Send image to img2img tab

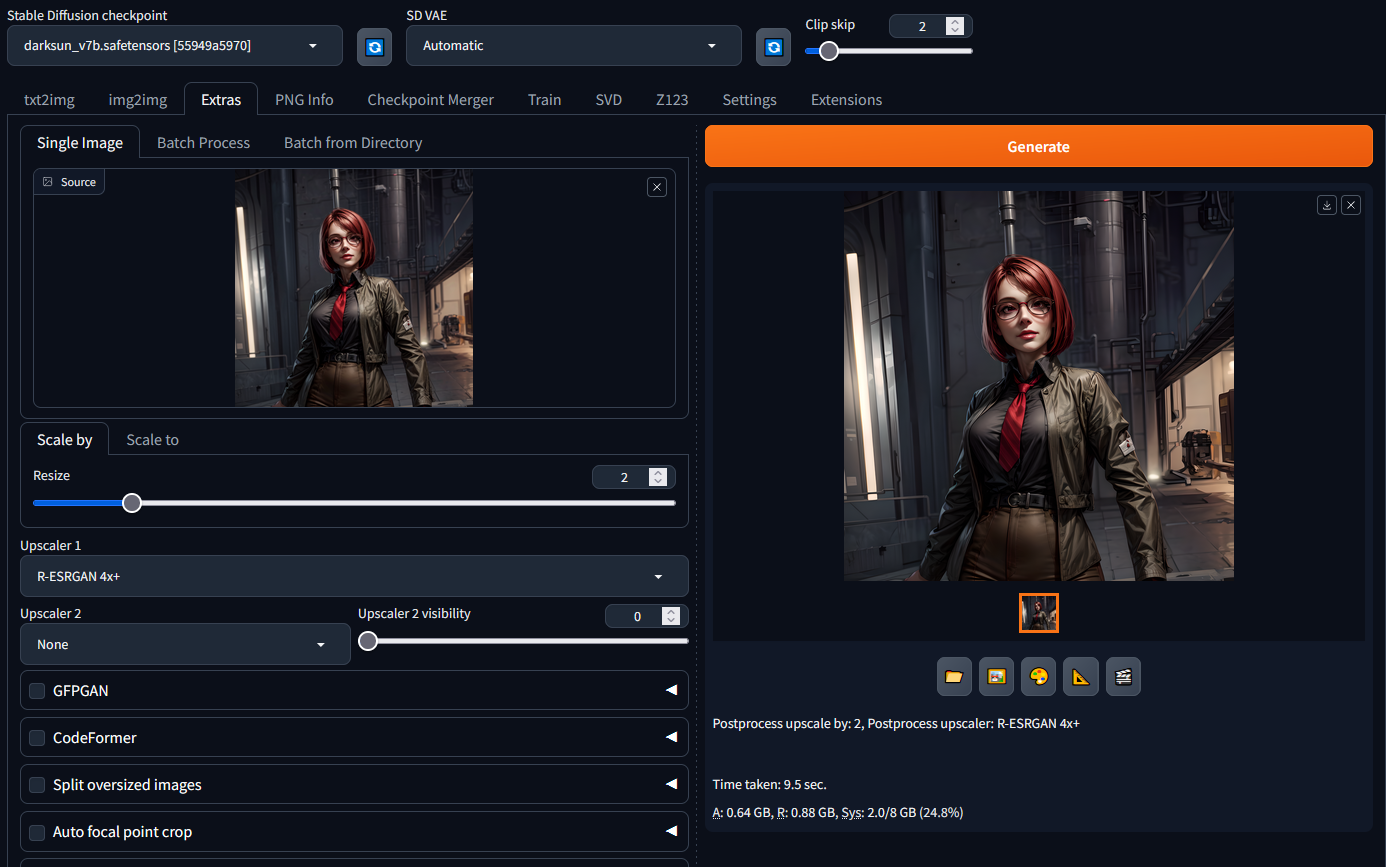(996, 677)
